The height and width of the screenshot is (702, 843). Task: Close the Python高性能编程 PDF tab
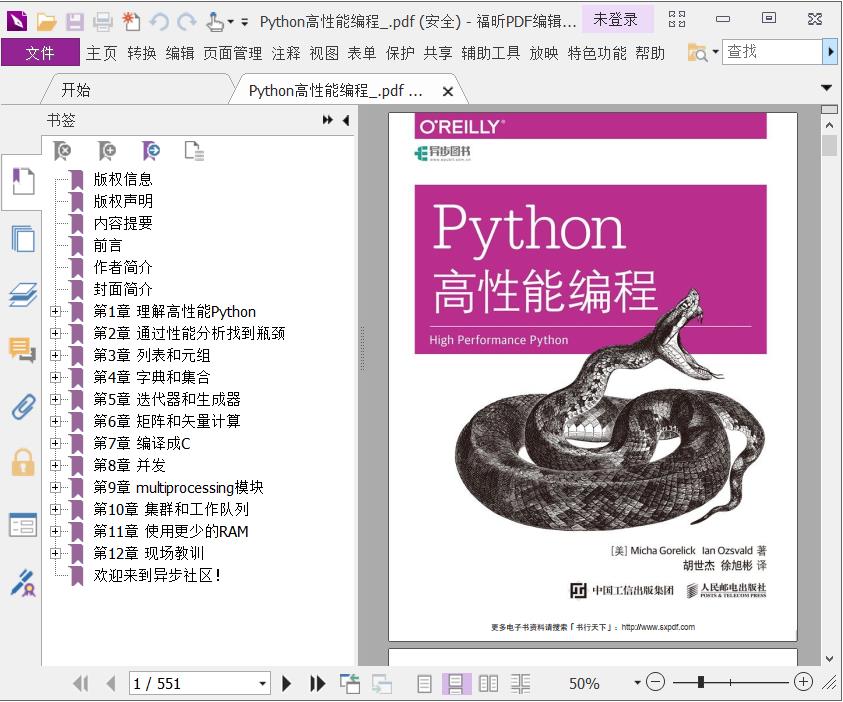(x=447, y=92)
